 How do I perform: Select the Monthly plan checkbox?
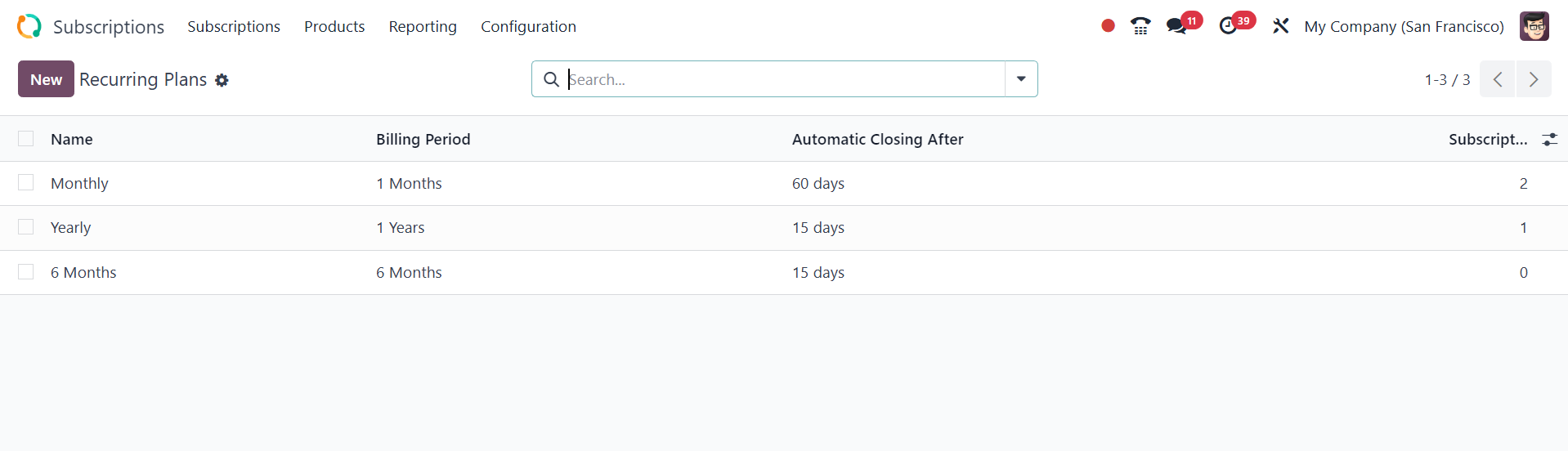[26, 183]
